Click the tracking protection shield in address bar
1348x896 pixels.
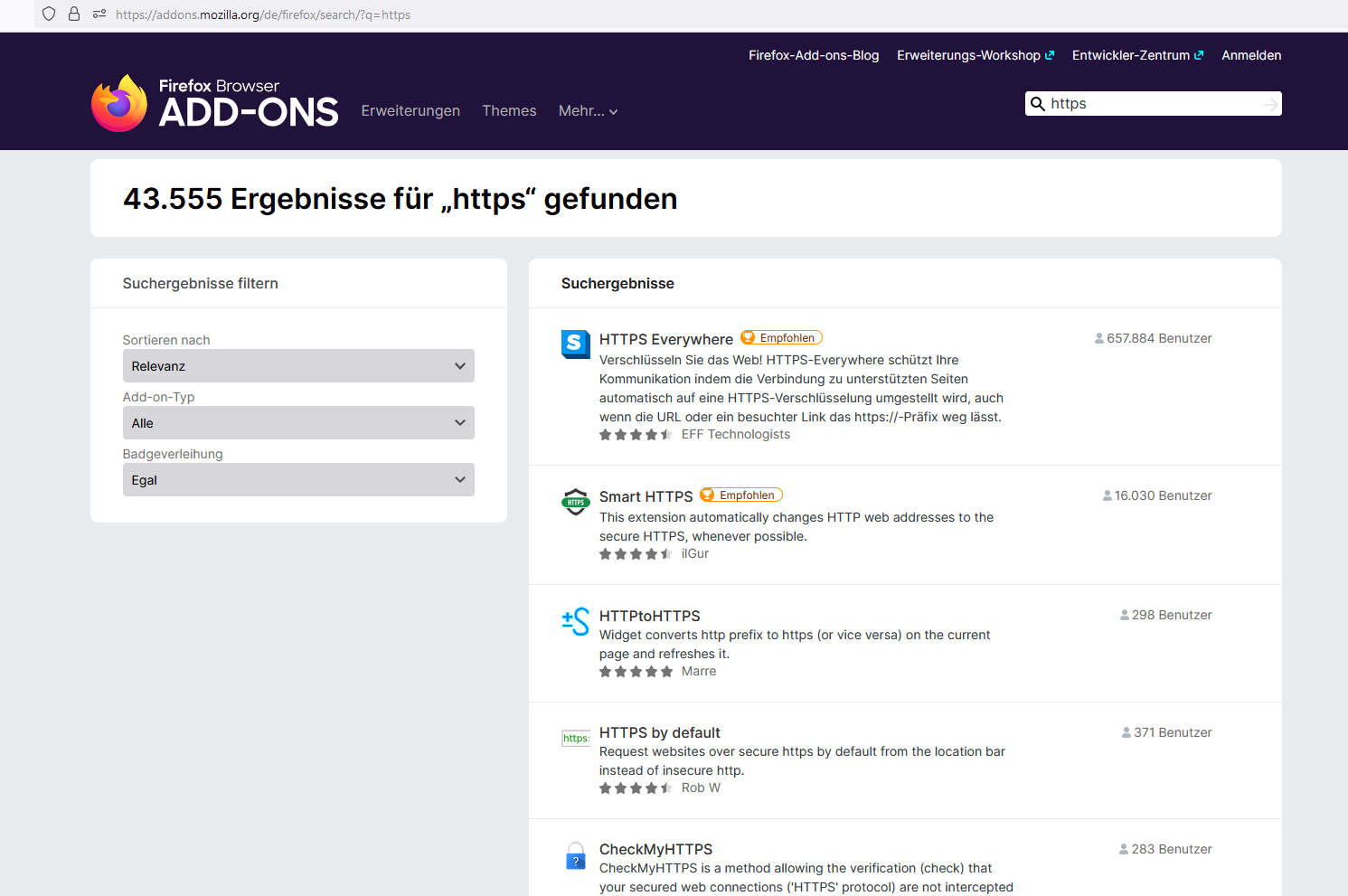coord(48,14)
